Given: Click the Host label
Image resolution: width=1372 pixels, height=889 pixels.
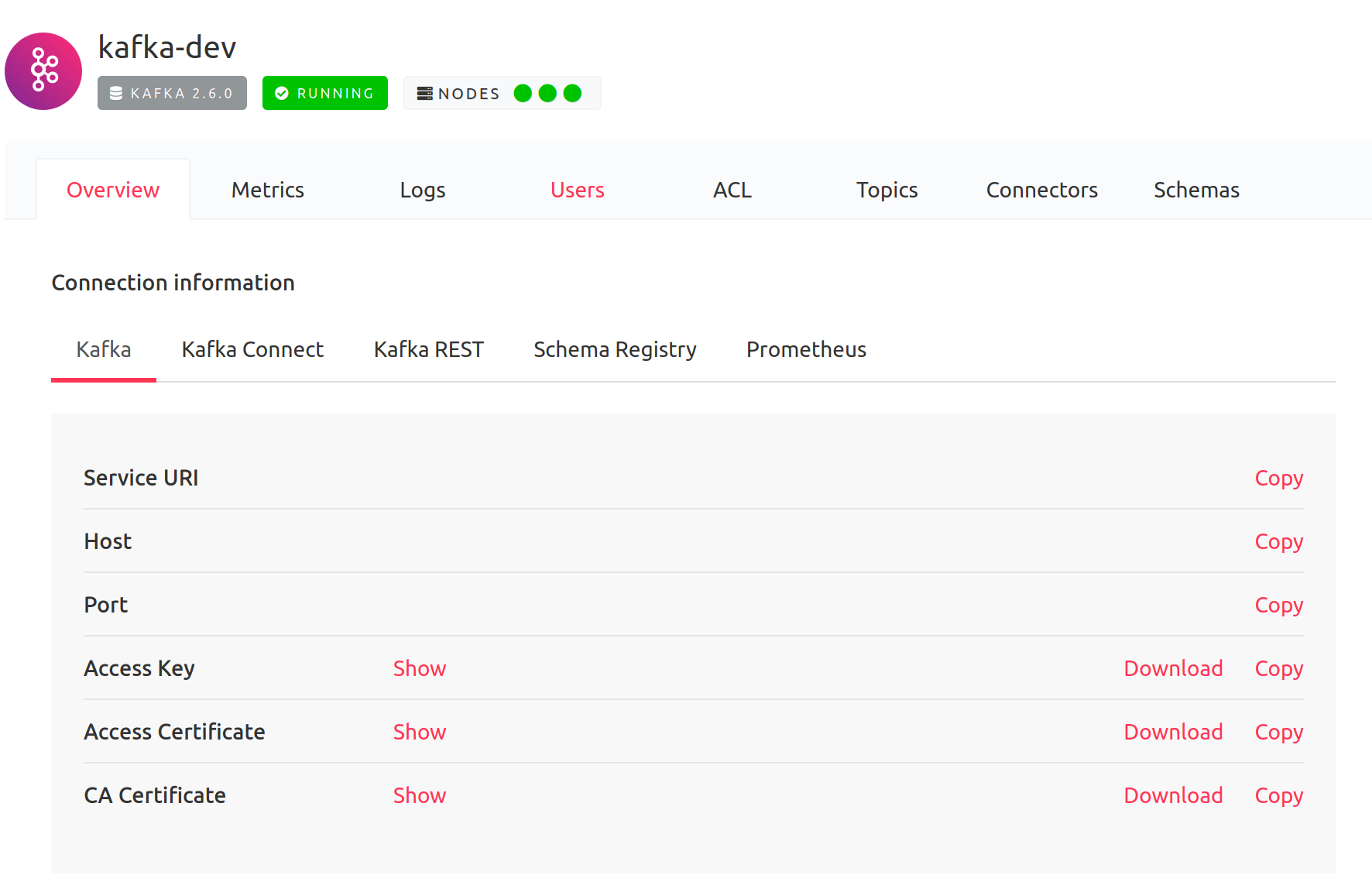Looking at the screenshot, I should click(108, 541).
